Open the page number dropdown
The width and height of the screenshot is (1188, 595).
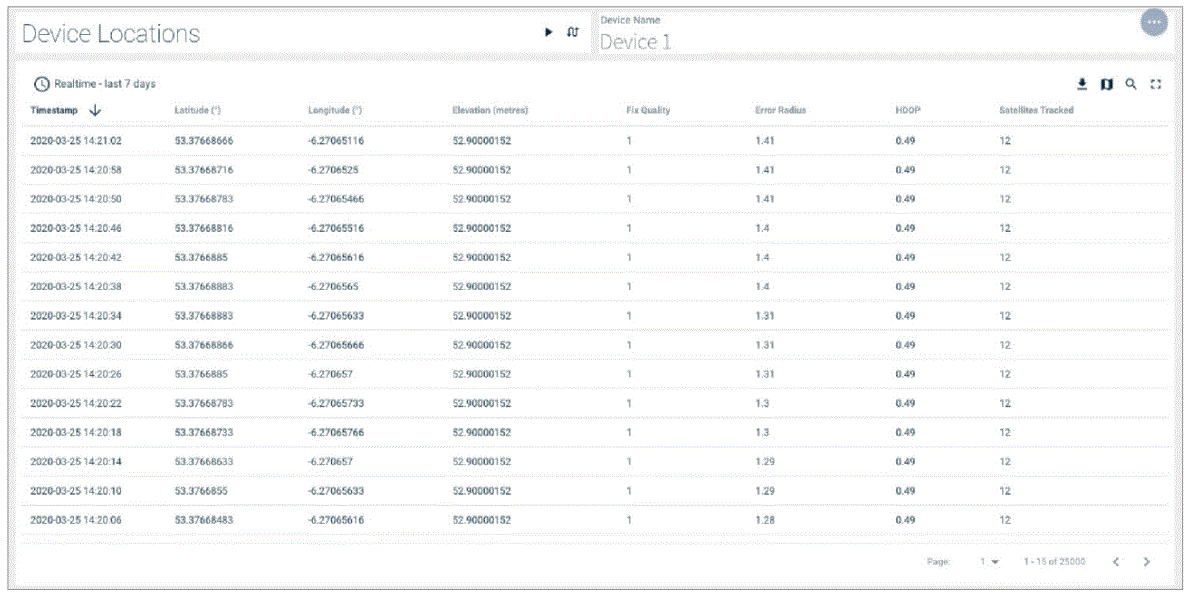tap(989, 562)
